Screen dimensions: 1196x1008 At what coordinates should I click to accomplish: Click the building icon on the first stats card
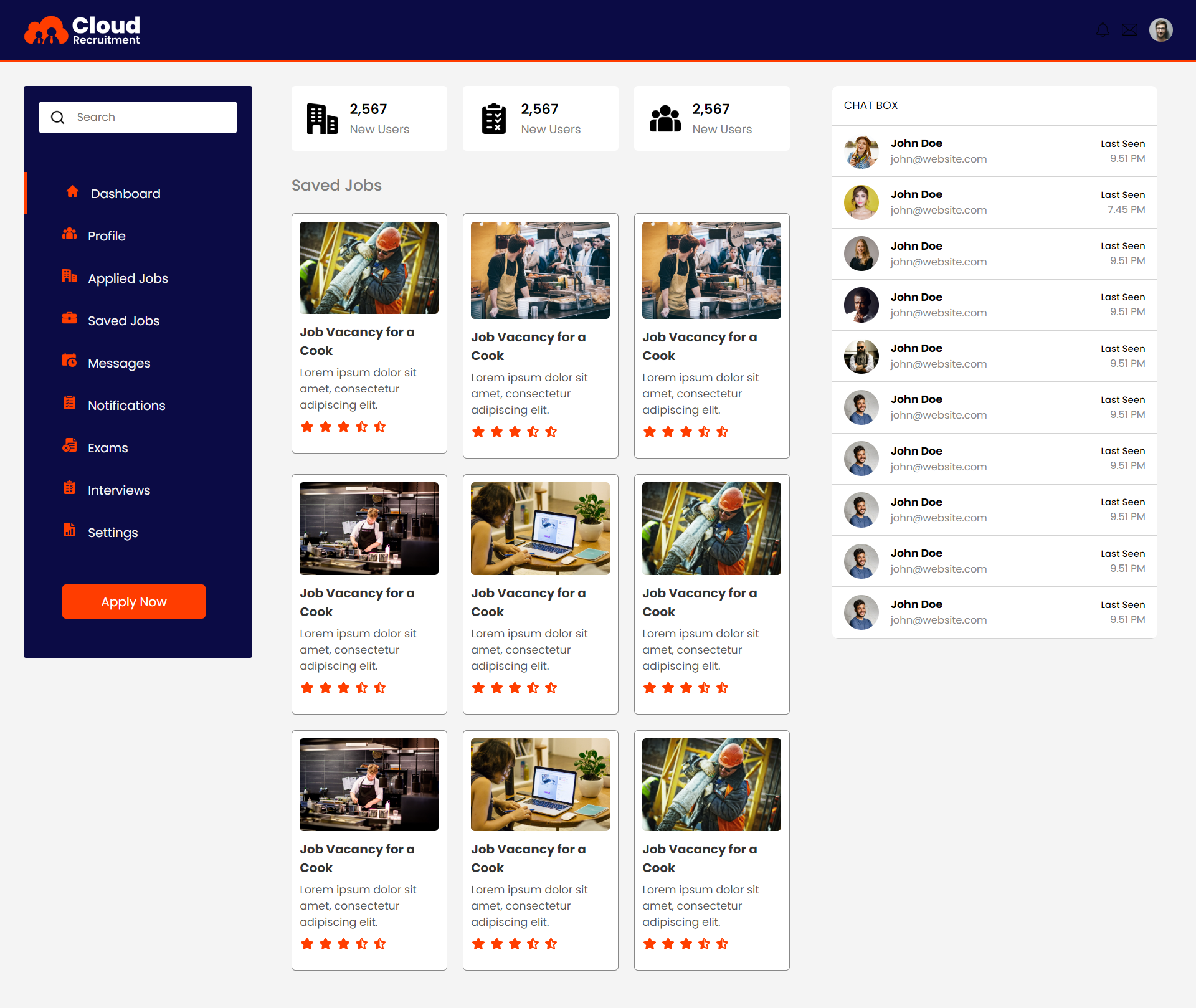point(321,118)
